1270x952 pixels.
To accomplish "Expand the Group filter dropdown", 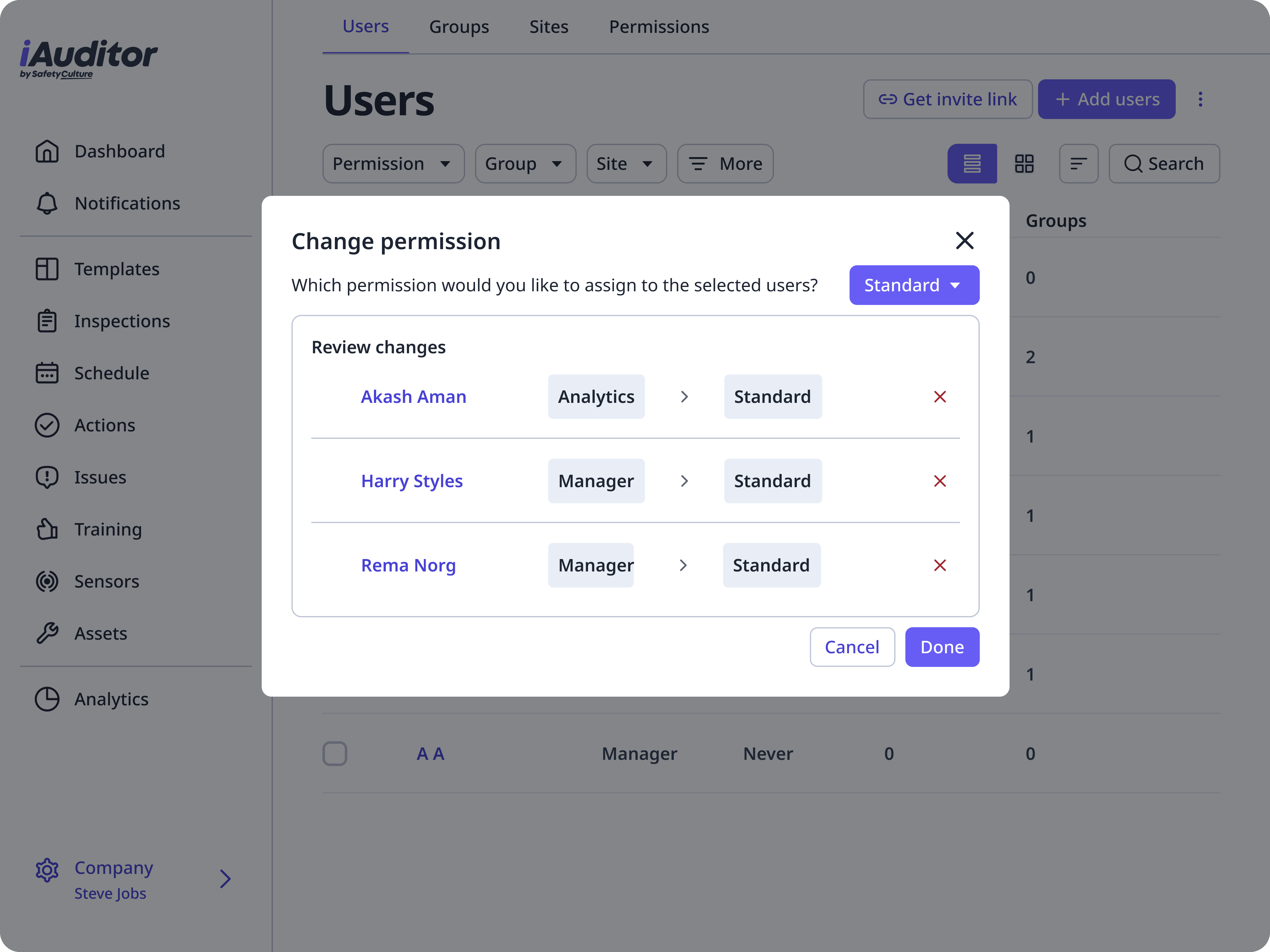I will (x=525, y=164).
